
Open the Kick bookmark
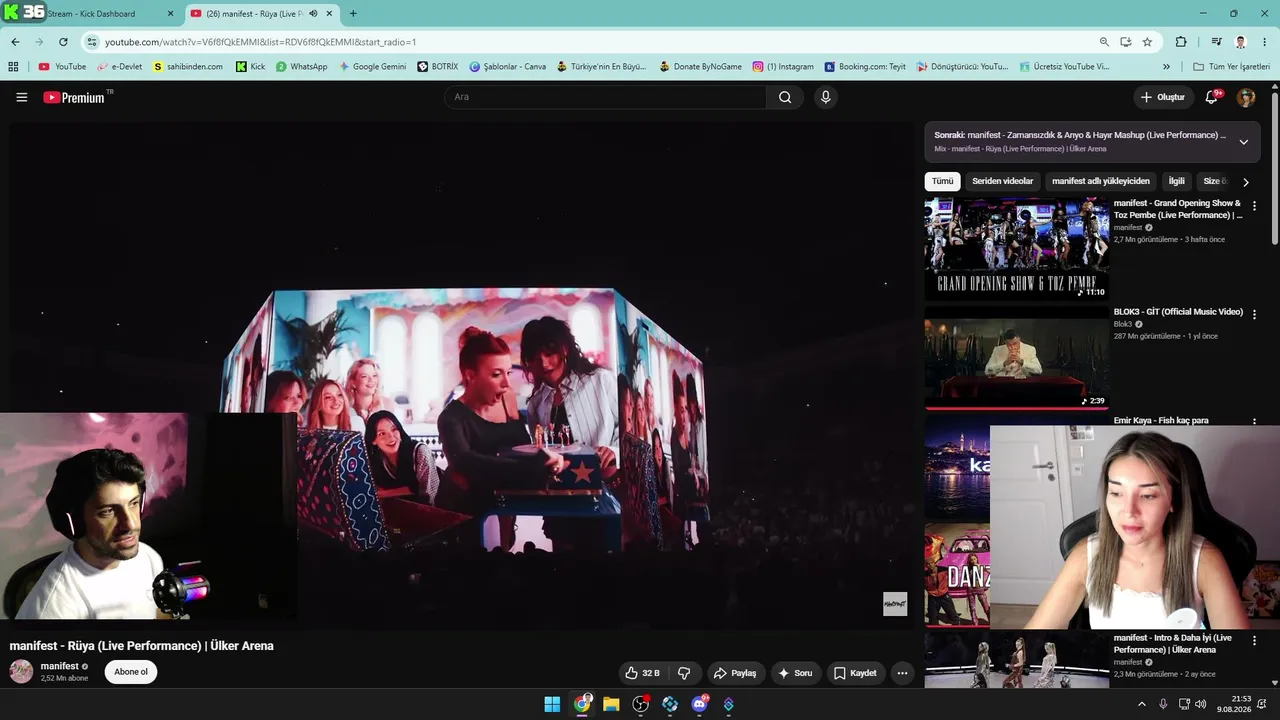[250, 67]
